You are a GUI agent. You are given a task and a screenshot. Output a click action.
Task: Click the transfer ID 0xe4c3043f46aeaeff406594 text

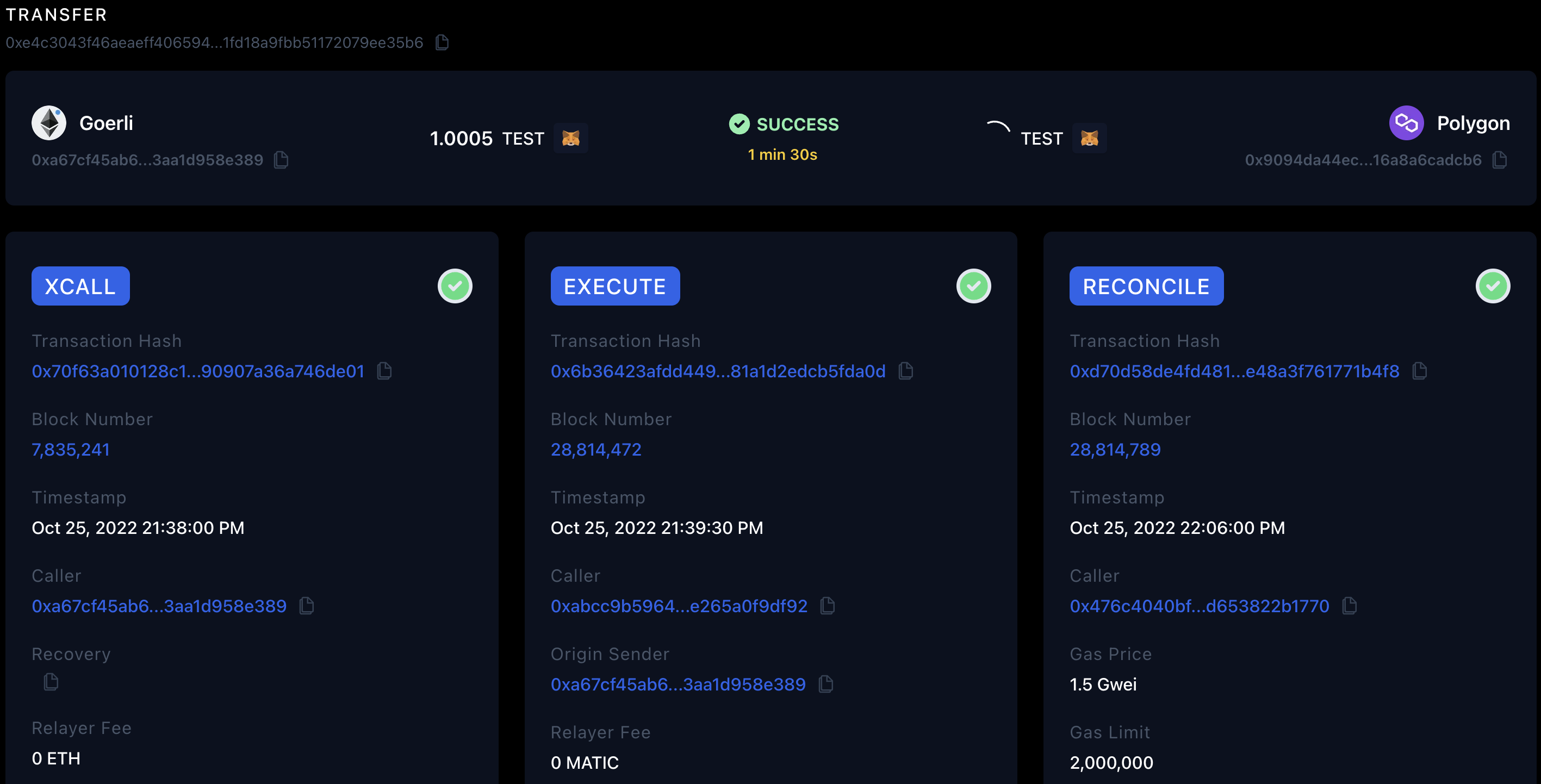pos(214,42)
